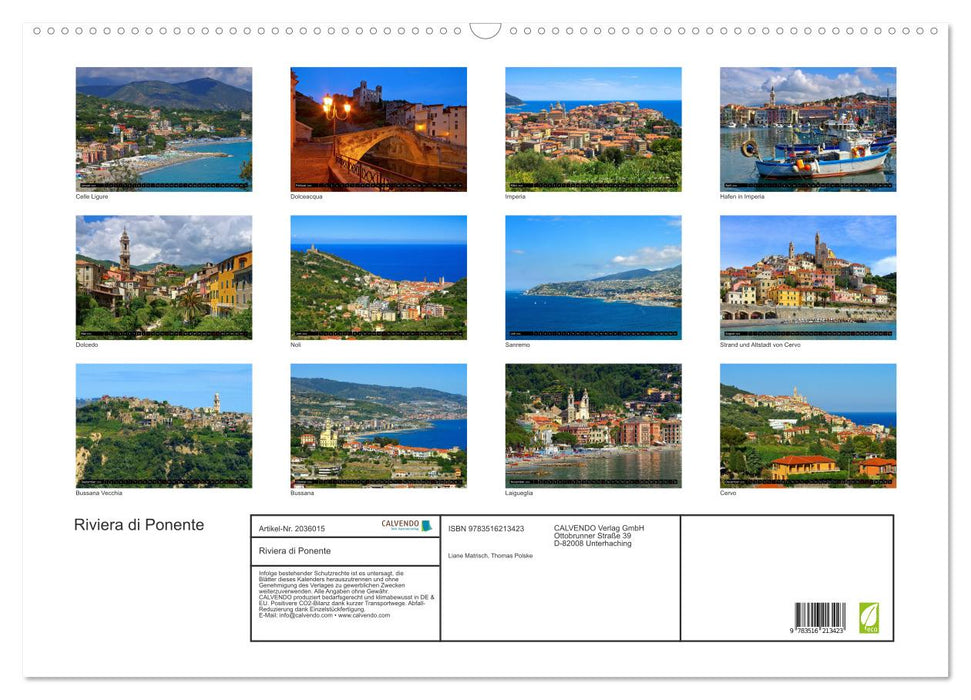
Task: Select the Liane Matrisch, Thomas Polske author line
Action: (x=491, y=555)
